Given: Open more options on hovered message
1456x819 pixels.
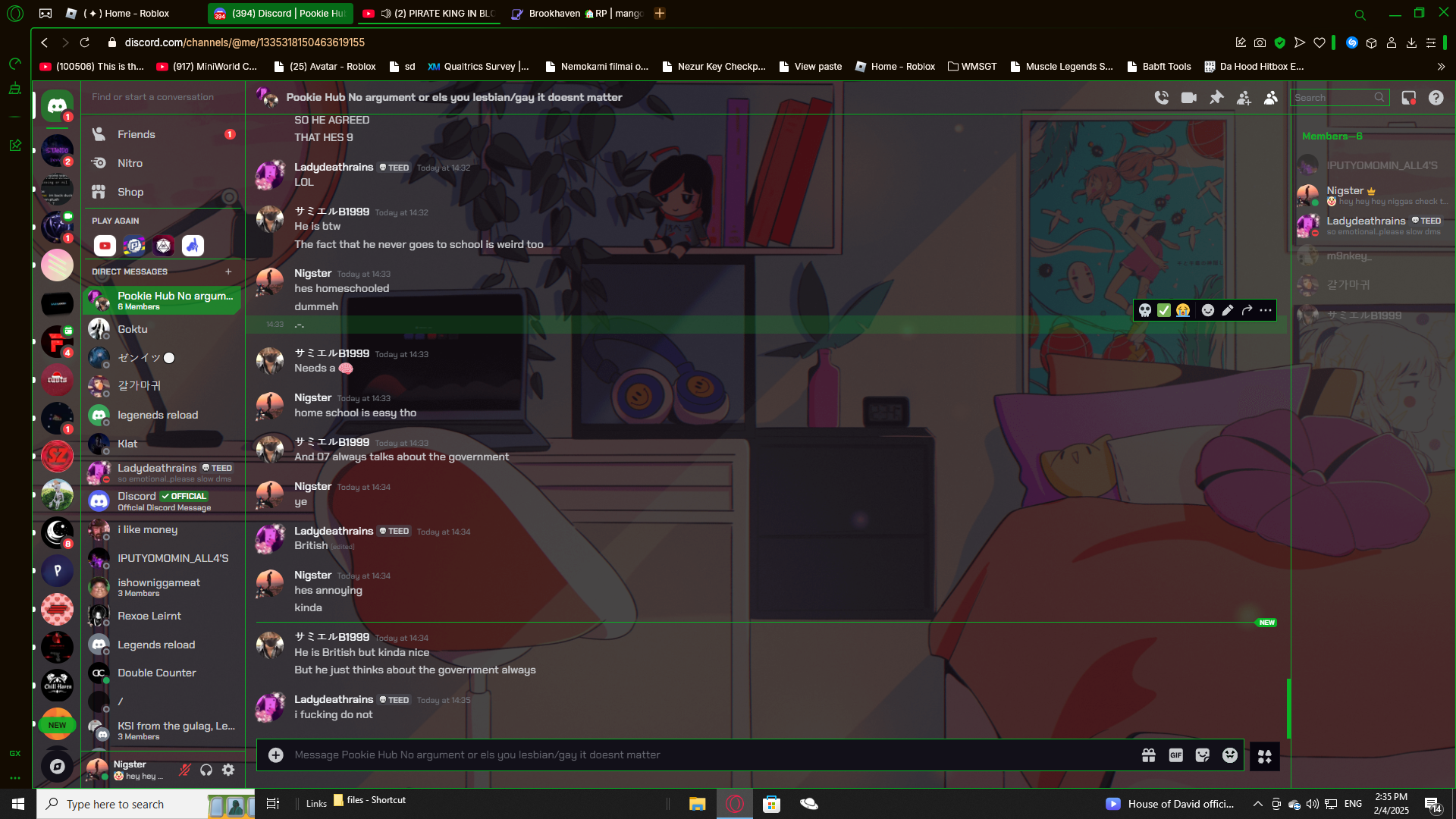Looking at the screenshot, I should click(1266, 310).
